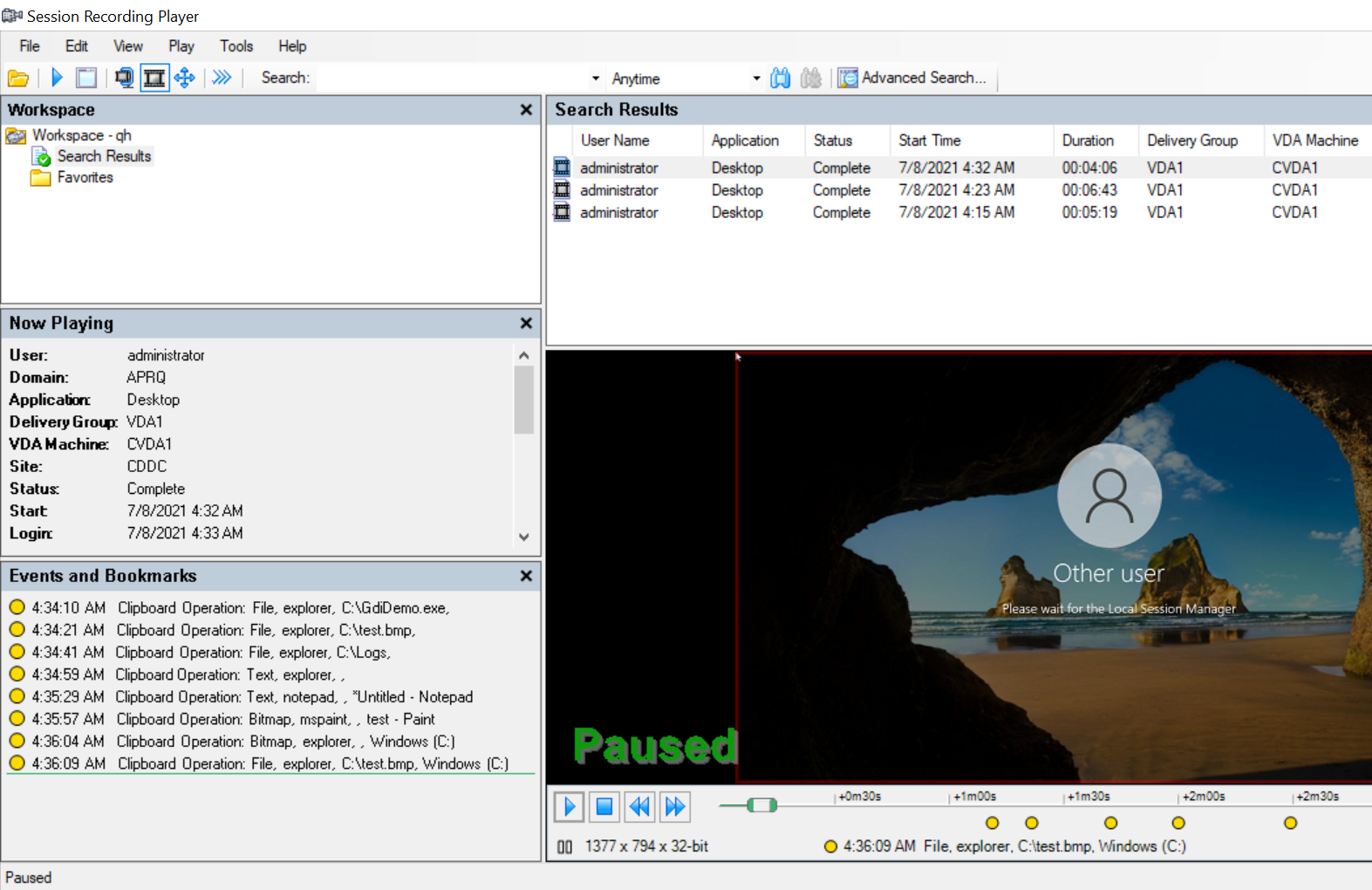Open the Favorites folder in Workspace

(x=85, y=177)
